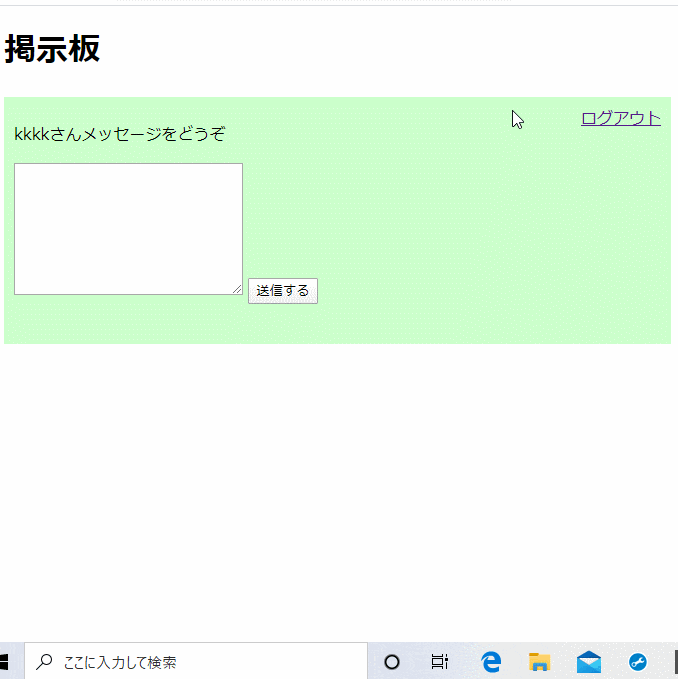Launch Microsoft Edge from taskbar
Viewport: 678px width, 679px height.
[491, 662]
